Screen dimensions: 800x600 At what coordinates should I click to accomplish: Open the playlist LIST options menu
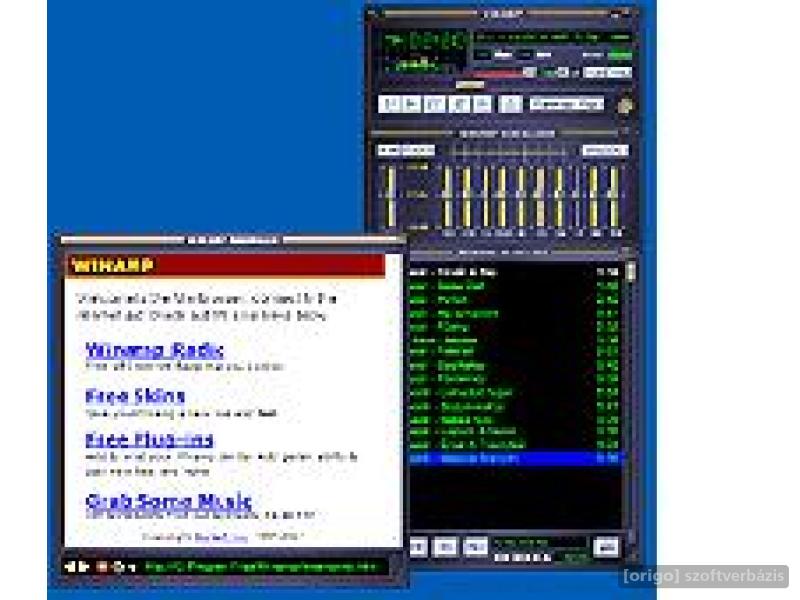coord(606,547)
